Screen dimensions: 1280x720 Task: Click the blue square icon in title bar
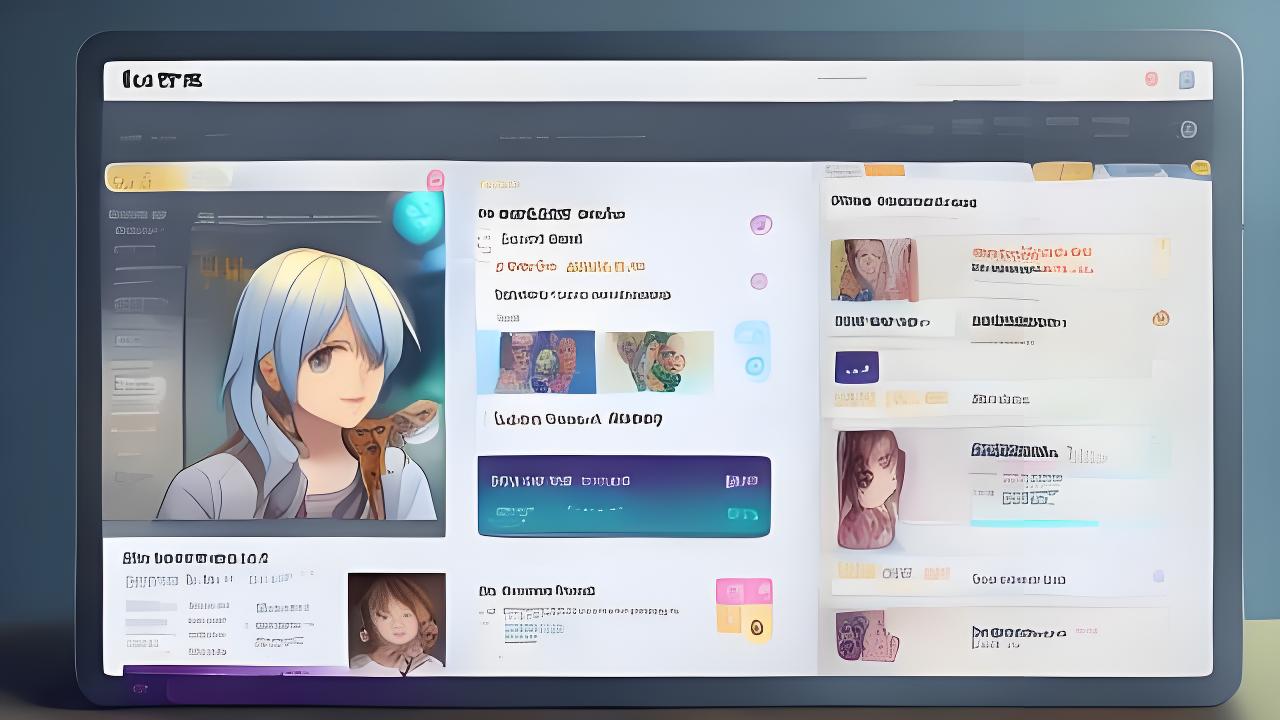click(x=1186, y=80)
